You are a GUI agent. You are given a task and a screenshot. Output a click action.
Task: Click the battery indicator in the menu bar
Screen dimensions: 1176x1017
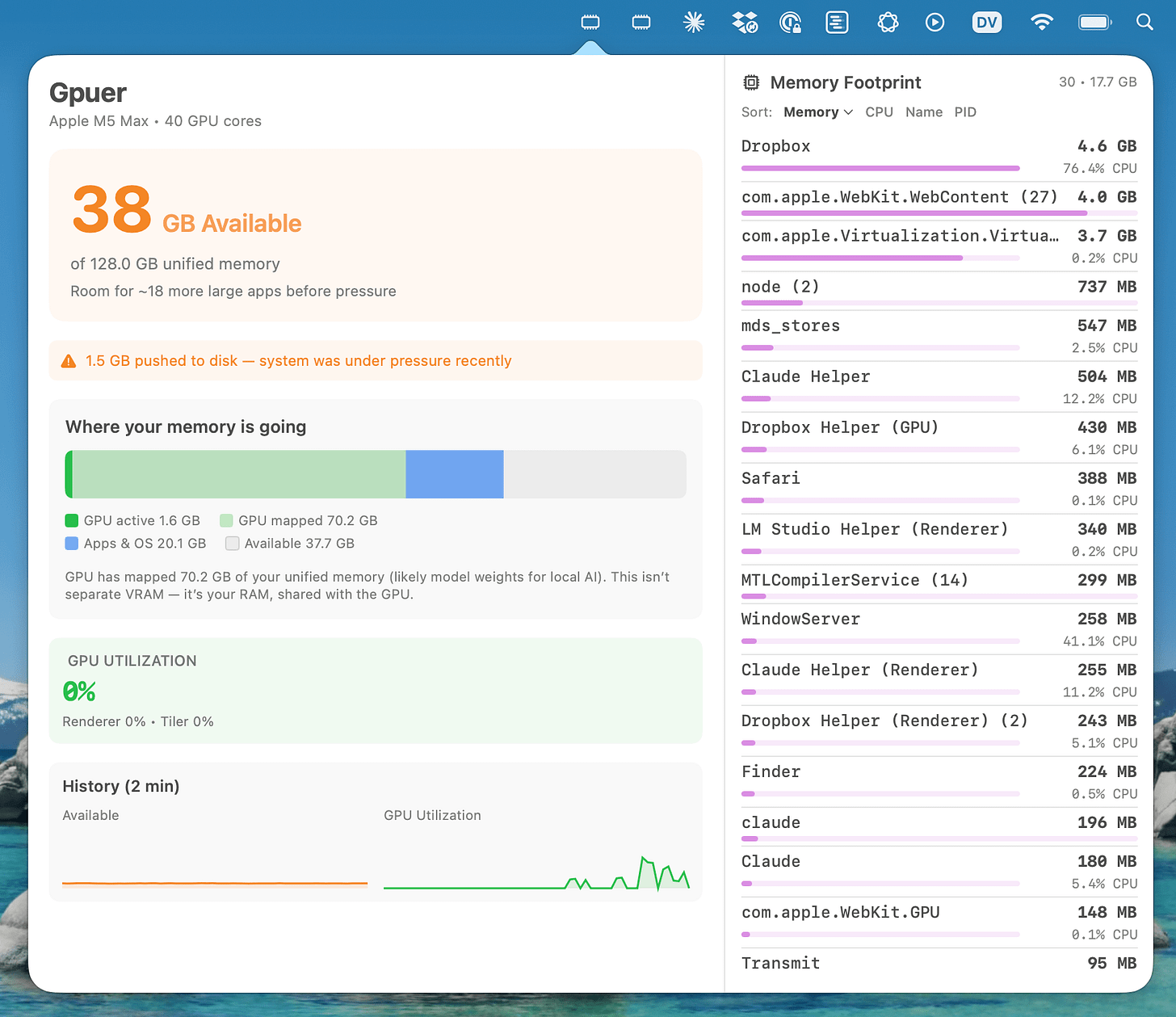(x=1094, y=22)
